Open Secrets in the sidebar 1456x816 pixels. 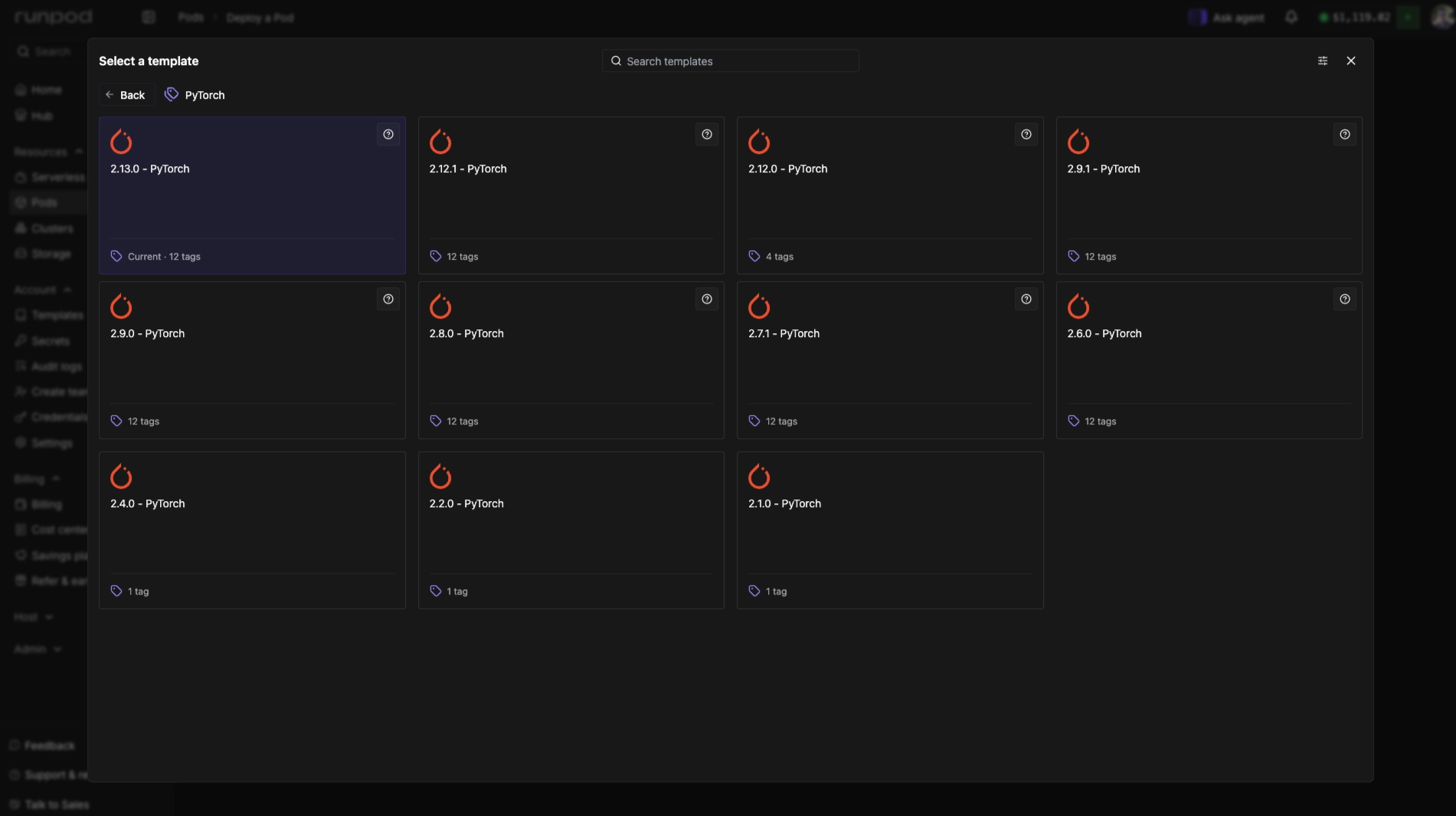coord(43,341)
